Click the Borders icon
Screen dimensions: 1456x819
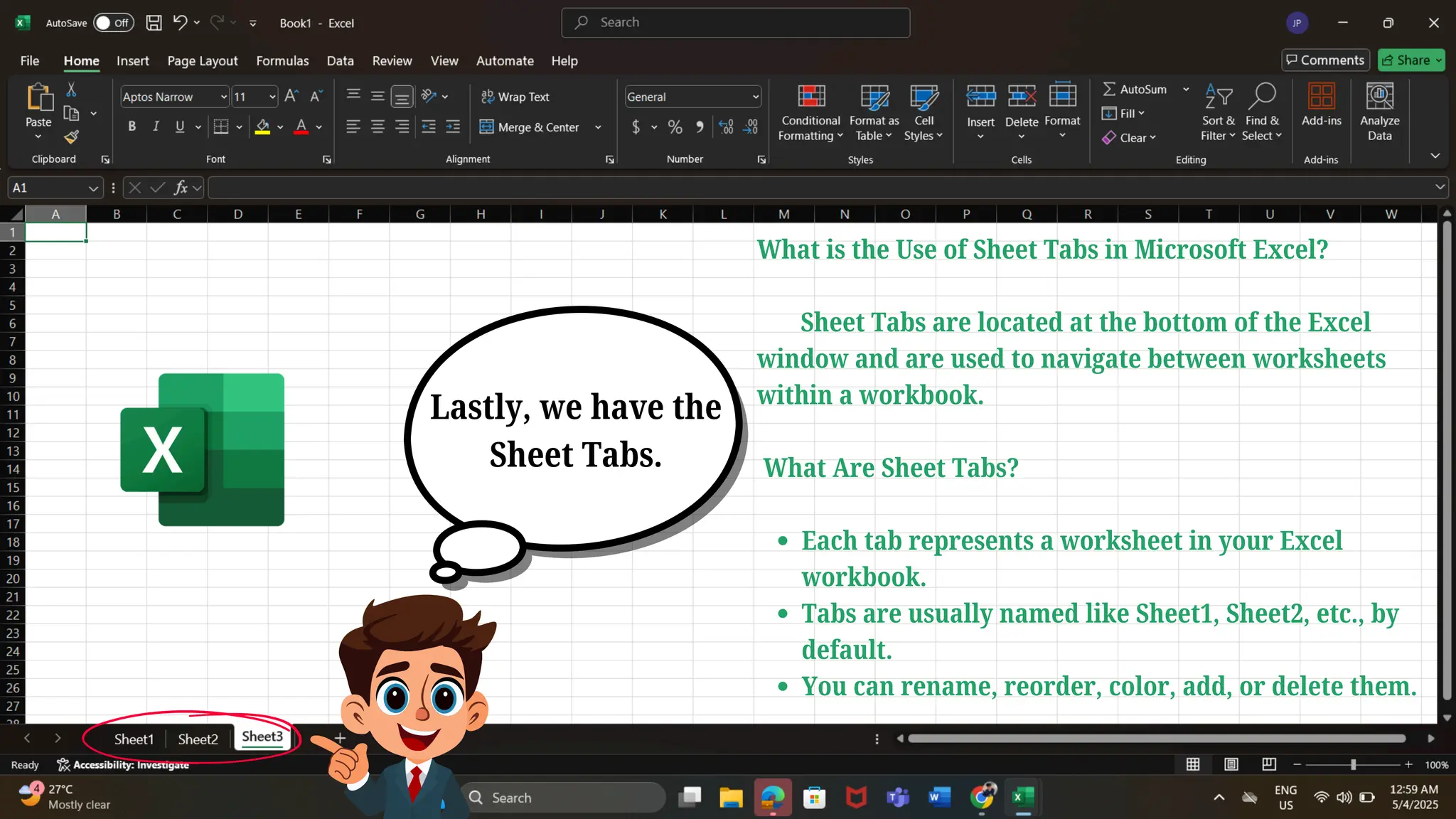pos(221,127)
